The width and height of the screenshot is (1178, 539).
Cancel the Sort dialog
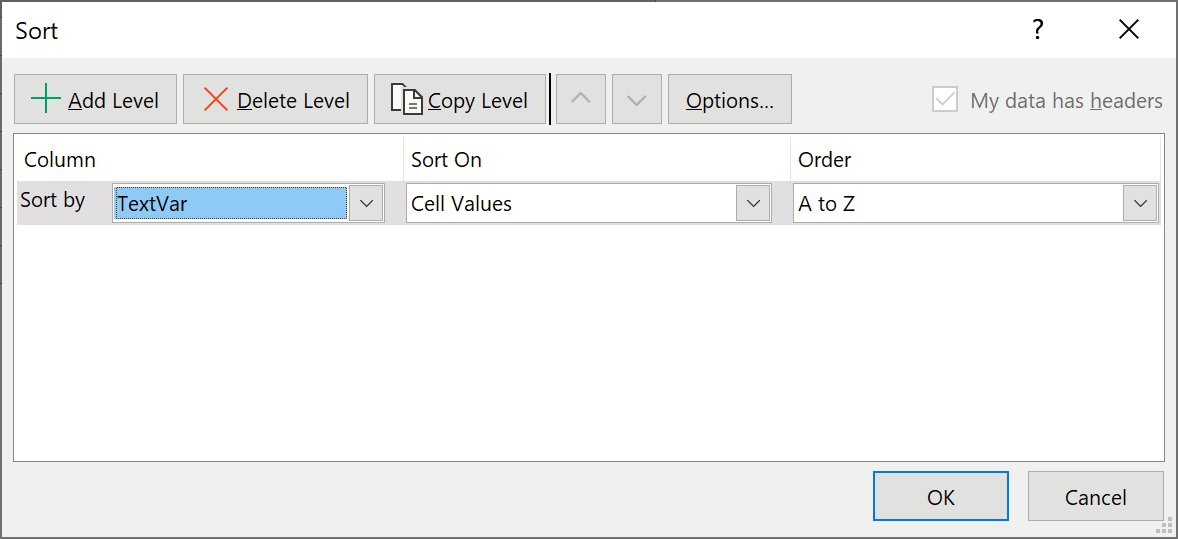pyautogui.click(x=1095, y=497)
